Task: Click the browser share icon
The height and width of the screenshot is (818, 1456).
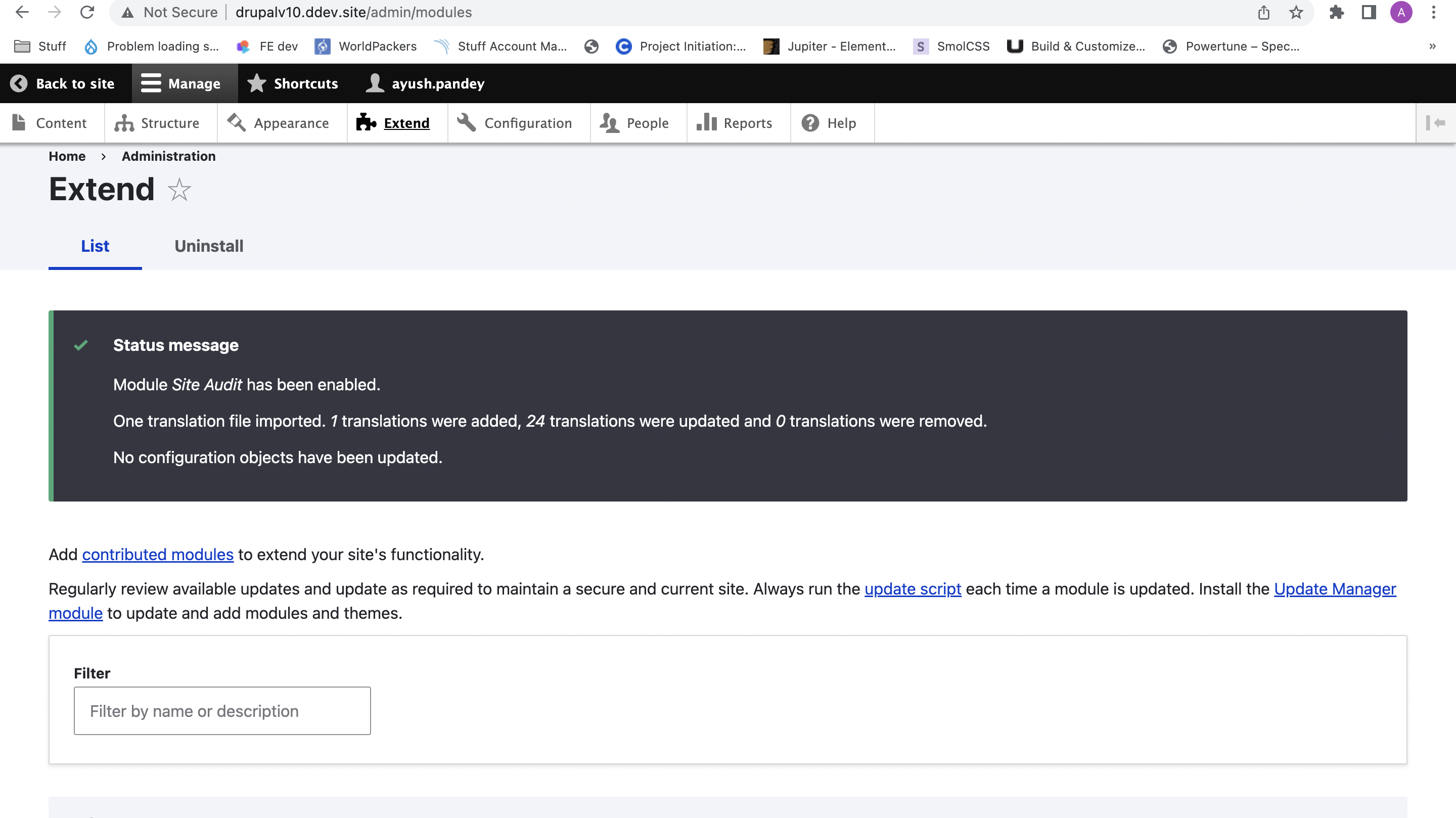Action: pyautogui.click(x=1264, y=13)
